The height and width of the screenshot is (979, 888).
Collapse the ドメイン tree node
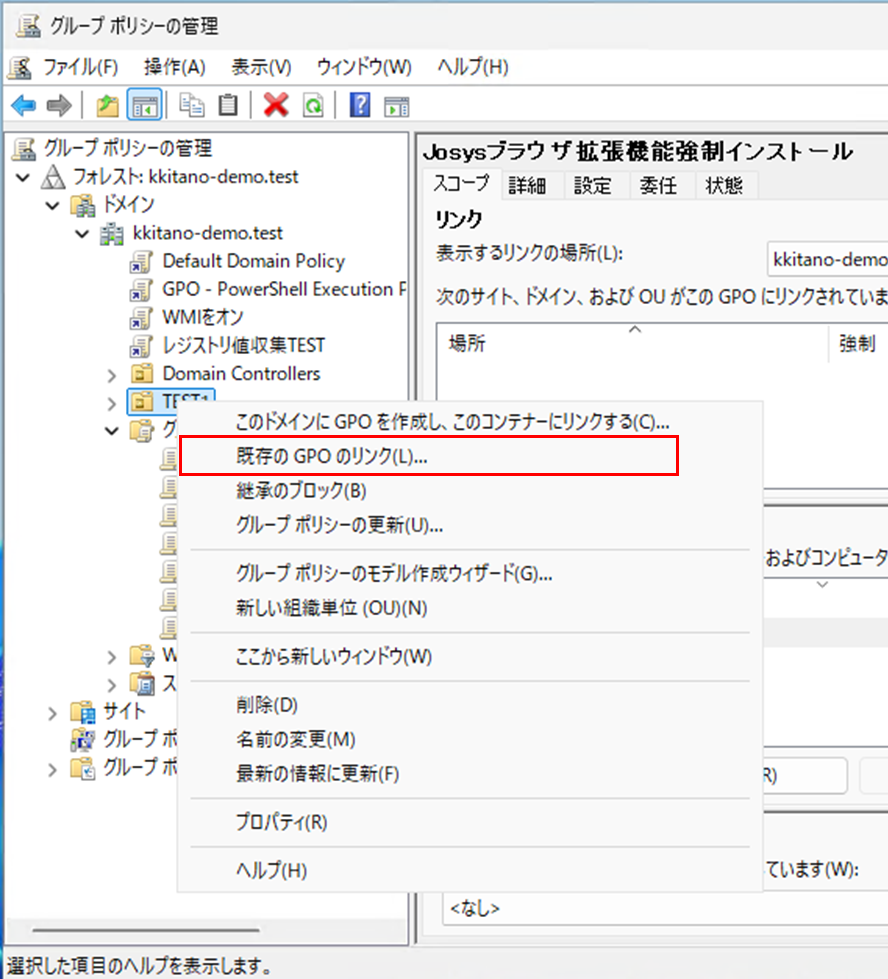[53, 205]
